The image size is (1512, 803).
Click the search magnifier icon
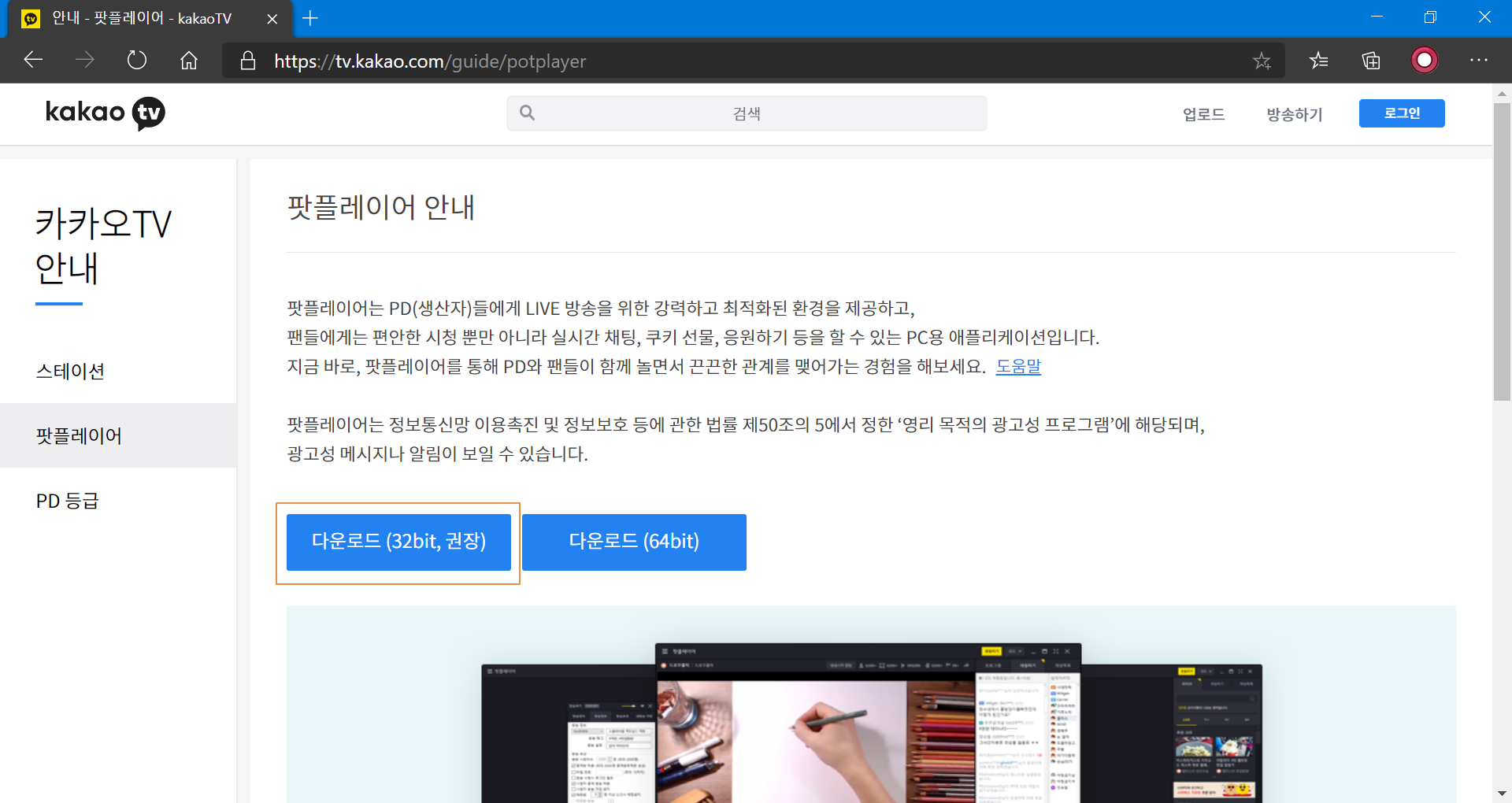(528, 113)
